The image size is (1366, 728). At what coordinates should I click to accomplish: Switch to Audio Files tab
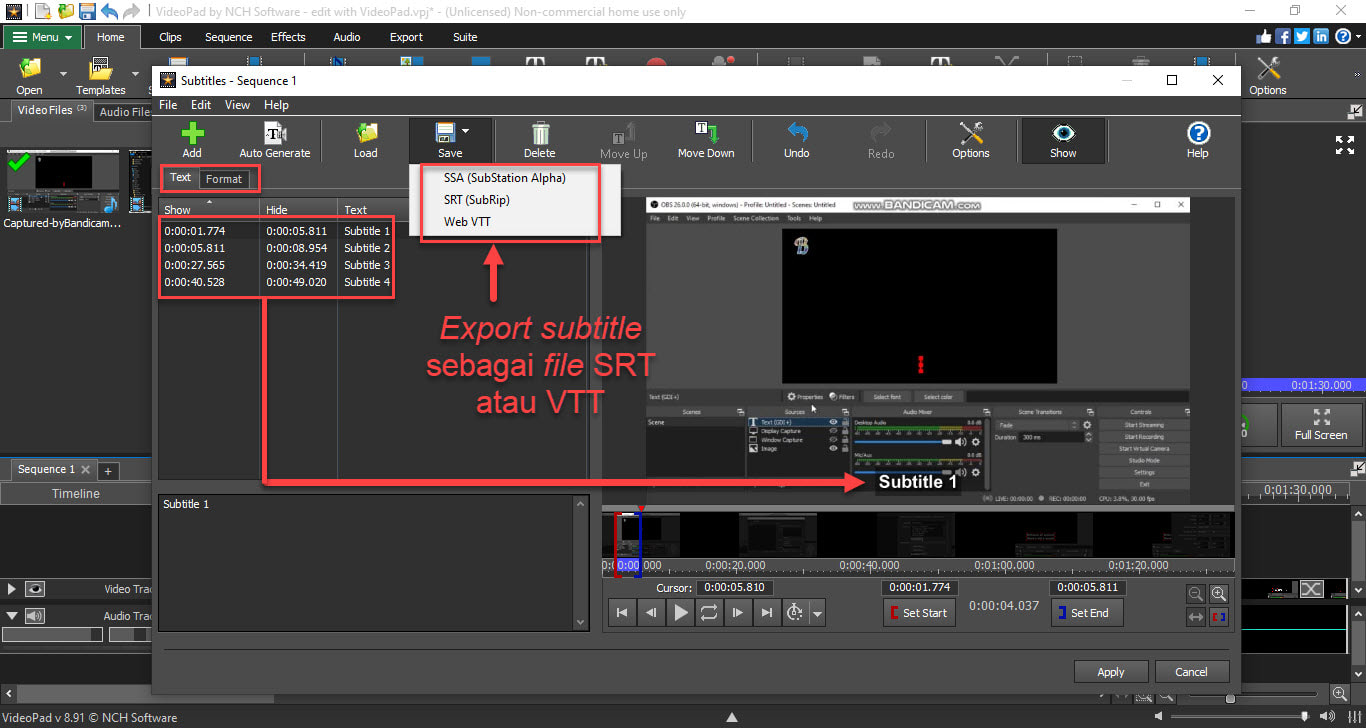[x=123, y=112]
